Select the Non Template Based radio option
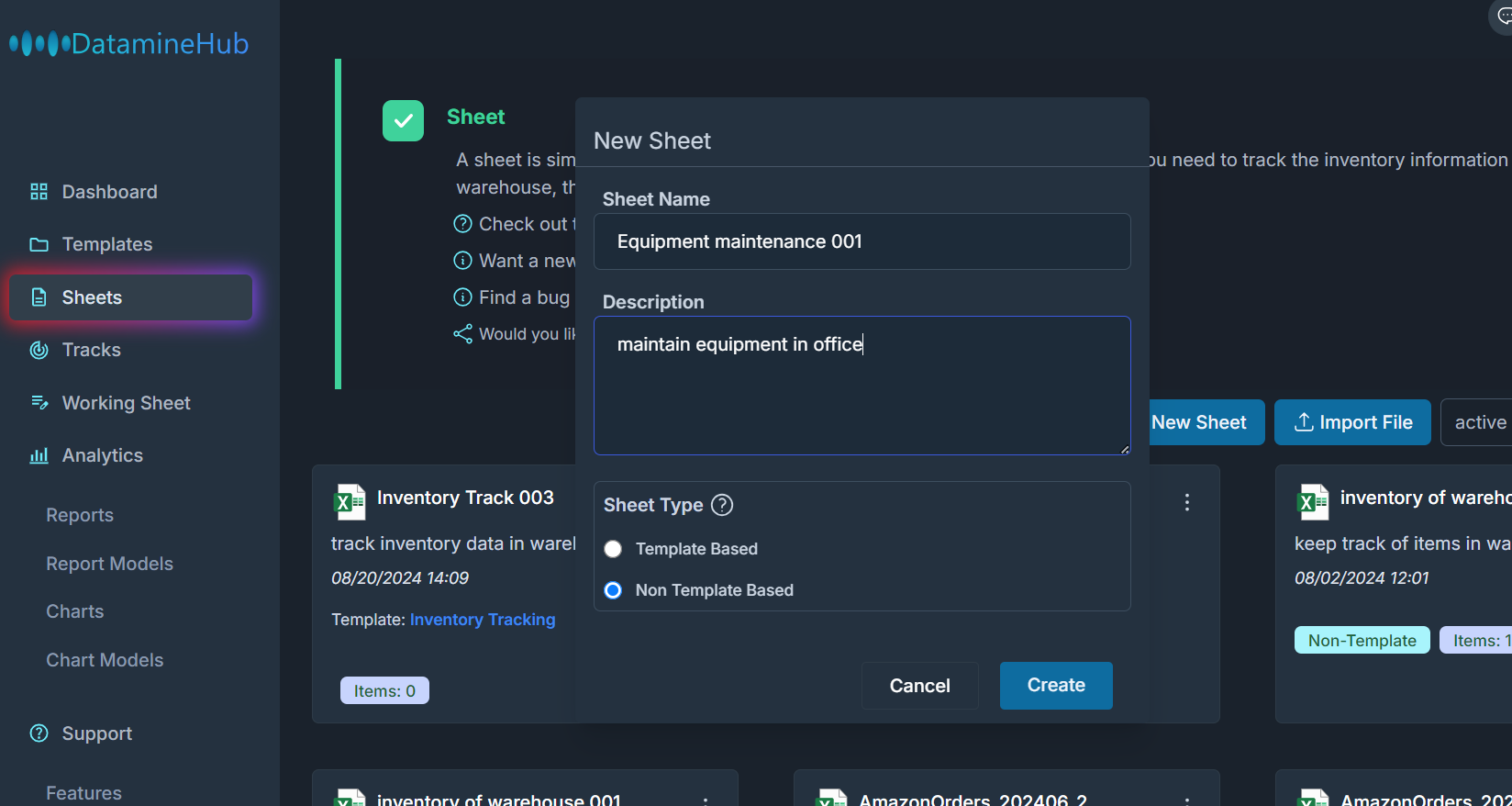Viewport: 1512px width, 806px height. [613, 590]
